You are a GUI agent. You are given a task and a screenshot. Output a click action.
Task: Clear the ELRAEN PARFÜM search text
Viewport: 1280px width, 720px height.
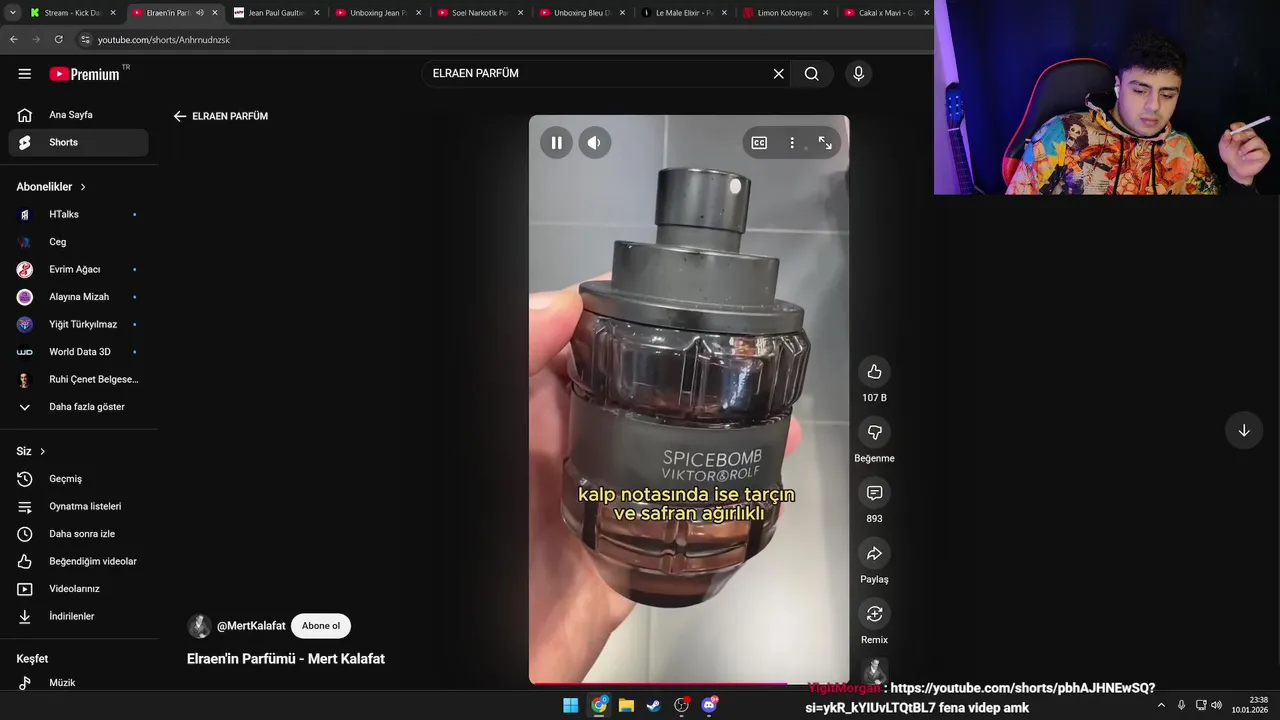coord(778,74)
